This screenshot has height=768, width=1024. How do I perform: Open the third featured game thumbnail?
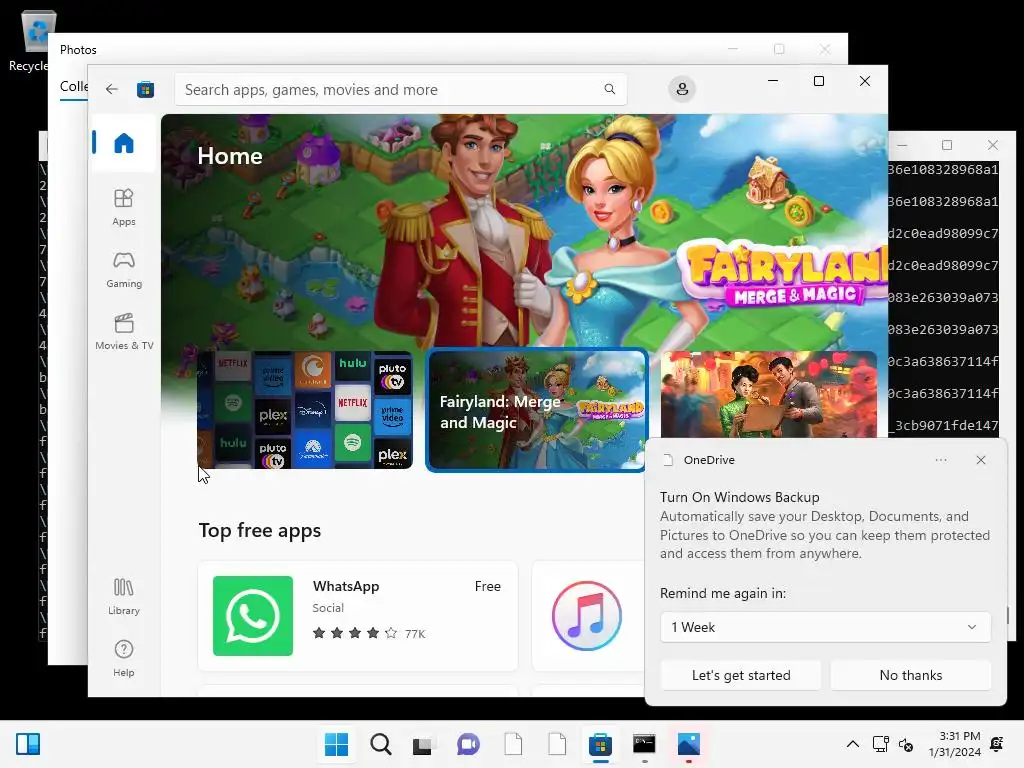point(769,394)
